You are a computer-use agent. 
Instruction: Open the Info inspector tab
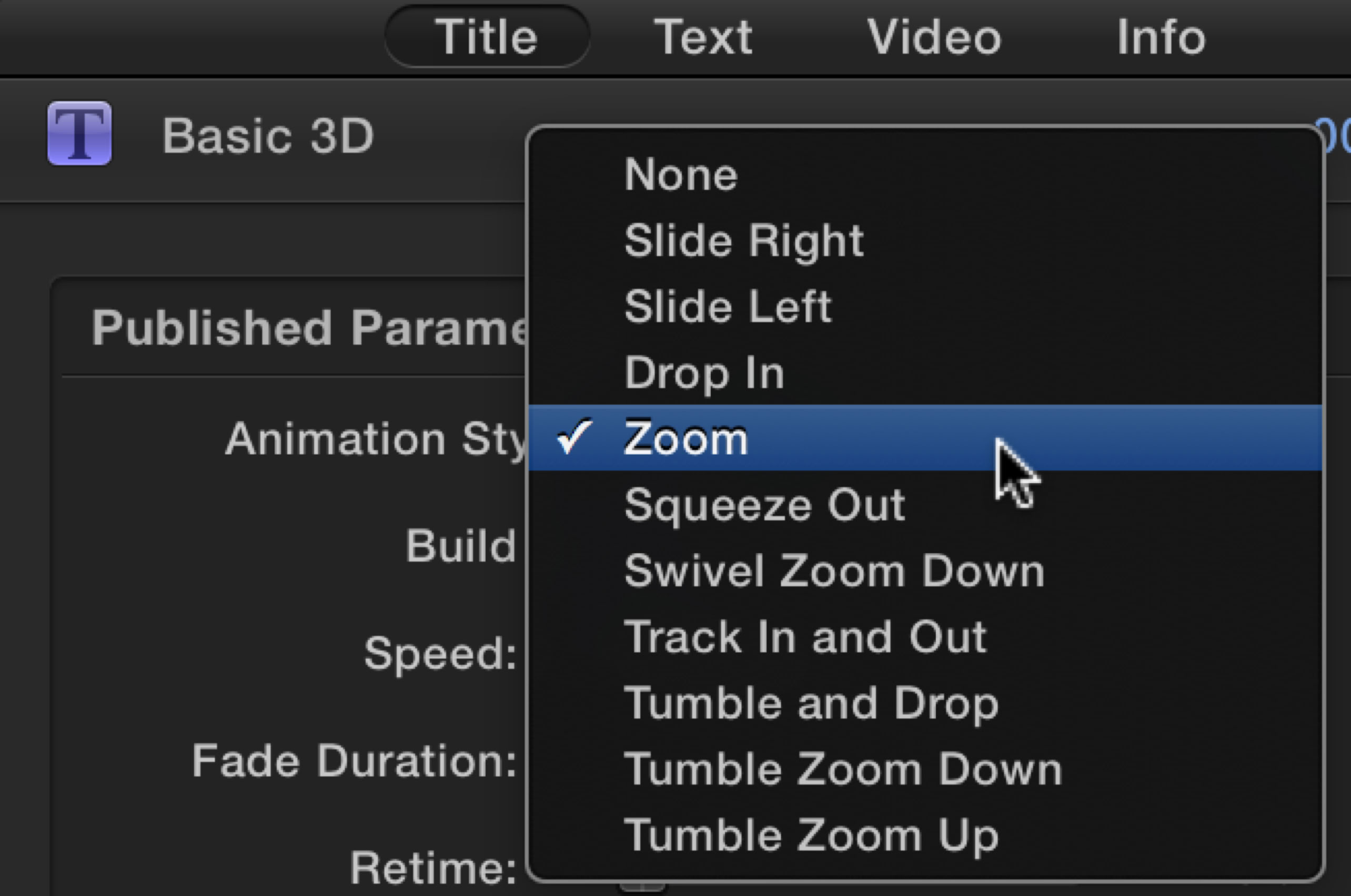pyautogui.click(x=1161, y=37)
